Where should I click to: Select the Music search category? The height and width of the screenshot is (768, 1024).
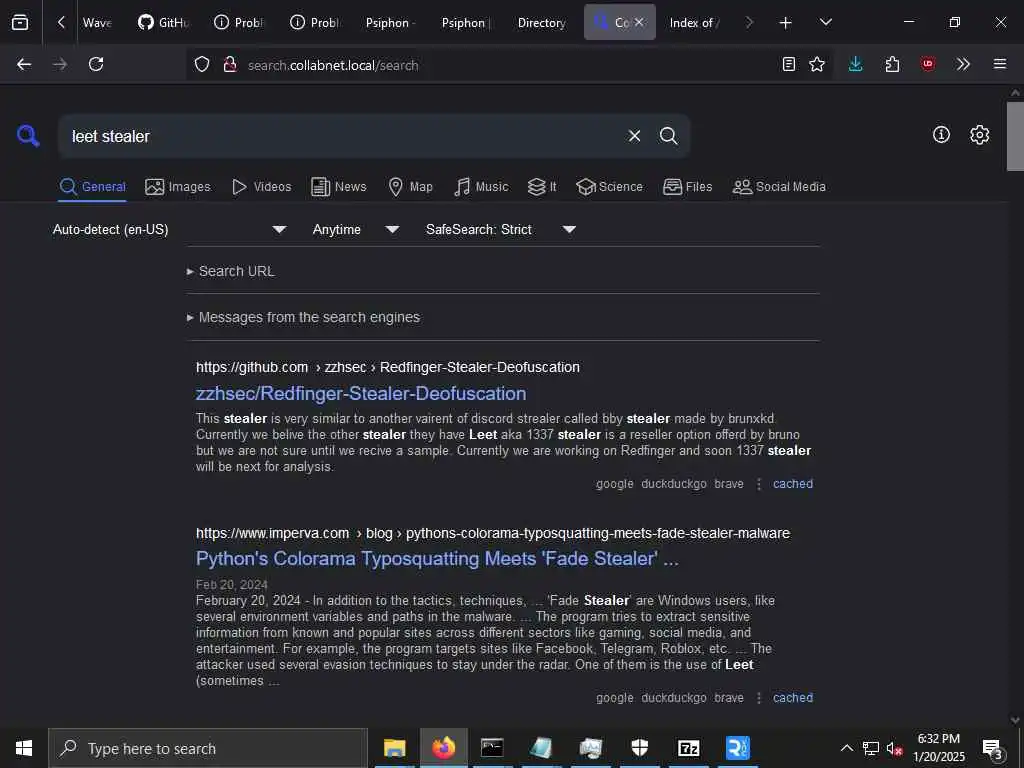[x=481, y=187]
